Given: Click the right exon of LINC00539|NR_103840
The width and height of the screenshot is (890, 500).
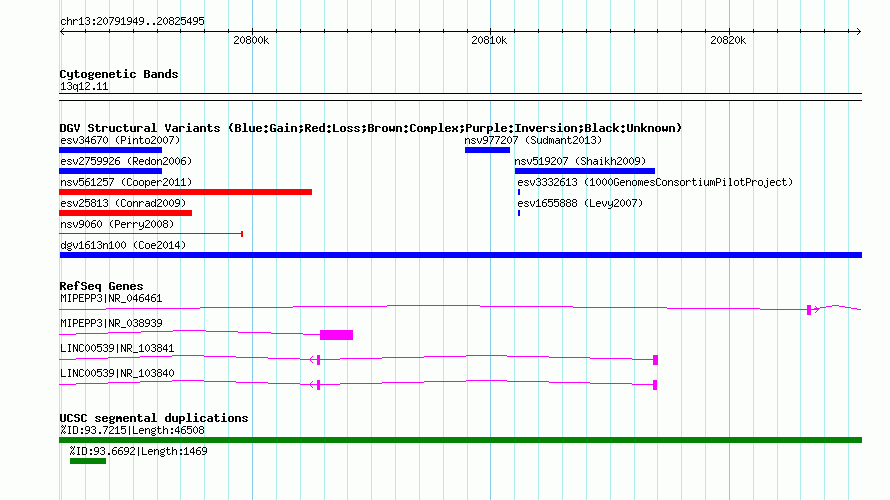Looking at the screenshot, I should click(x=655, y=385).
